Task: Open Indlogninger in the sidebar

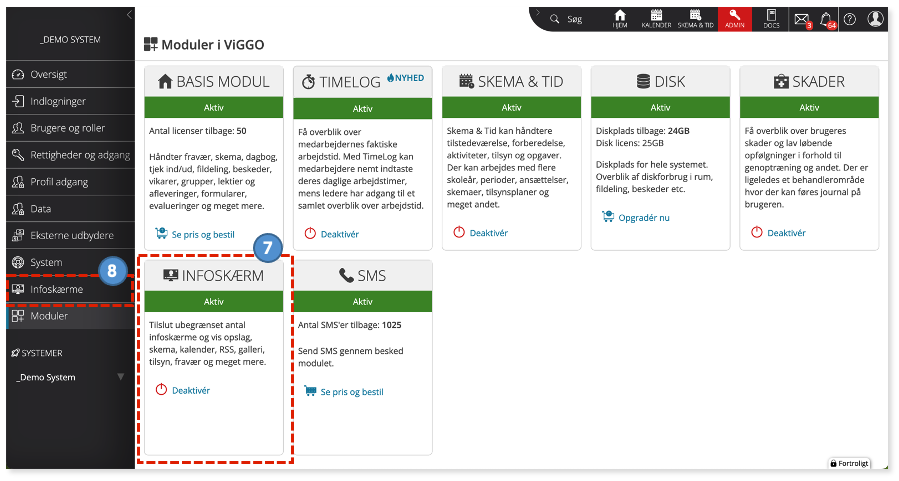Action: point(71,101)
